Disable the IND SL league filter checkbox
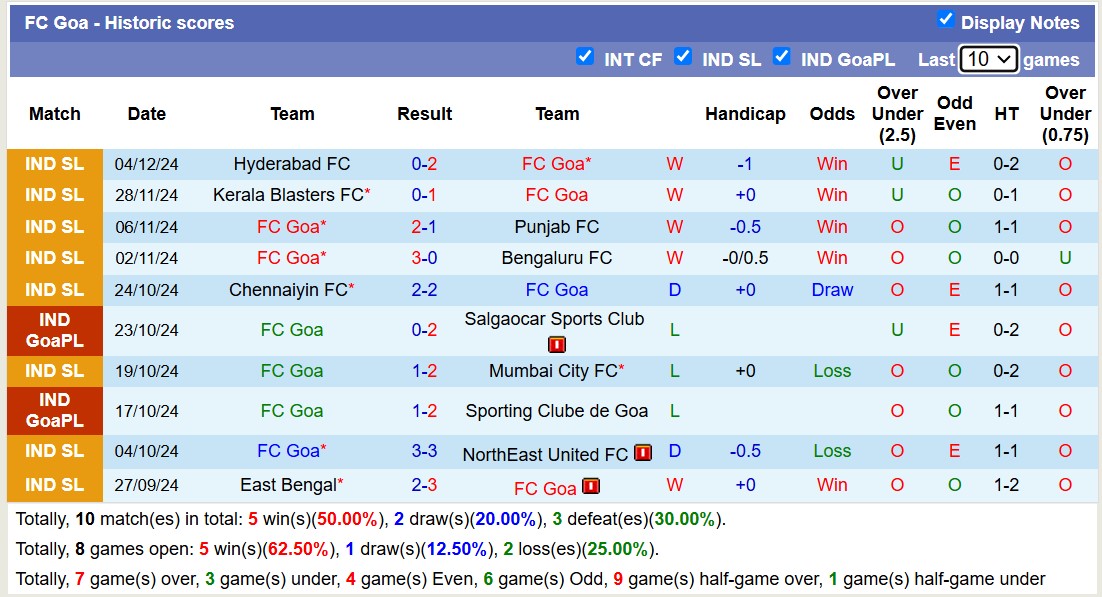Viewport: 1102px width, 597px height. tap(683, 56)
